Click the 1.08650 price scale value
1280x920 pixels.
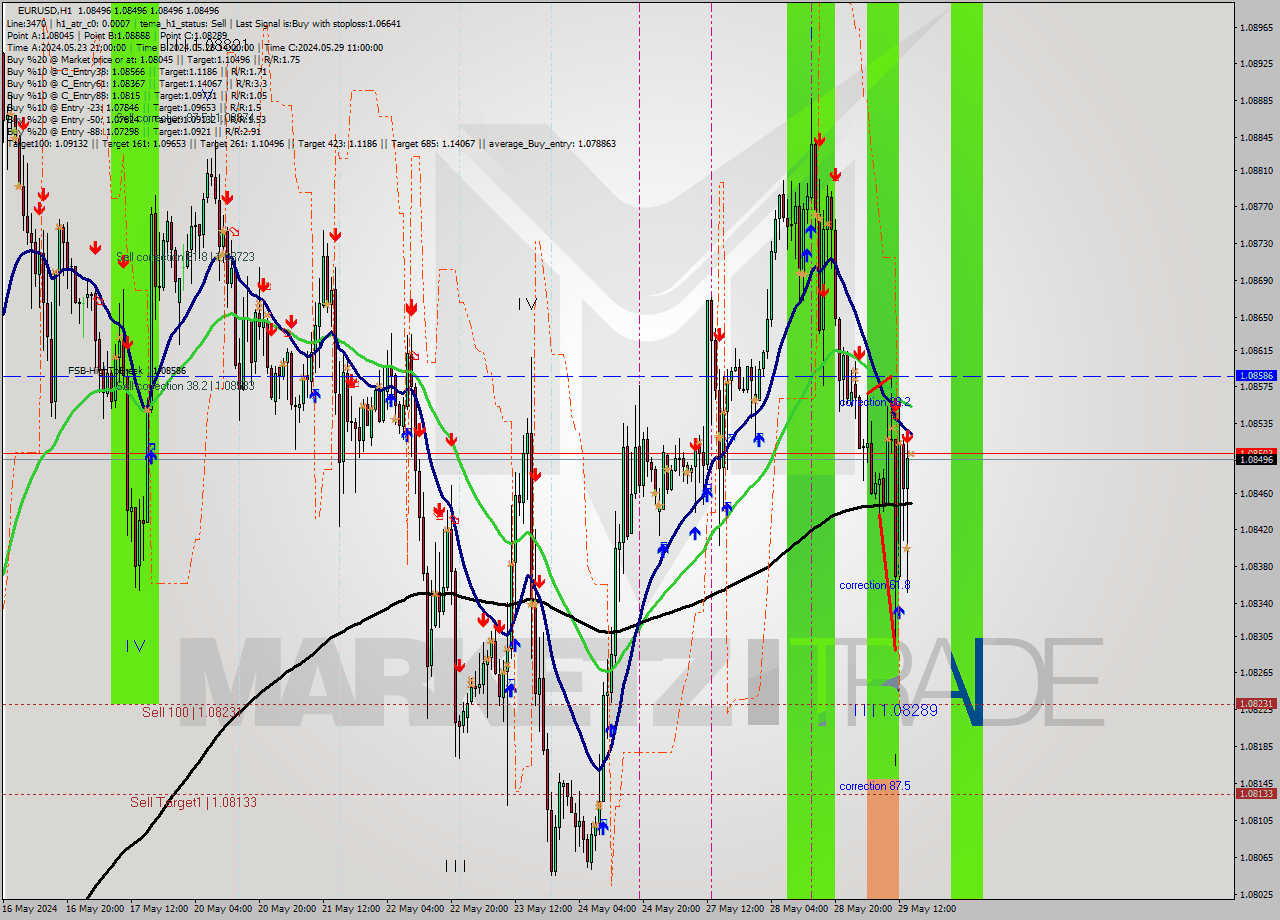pyautogui.click(x=1256, y=317)
